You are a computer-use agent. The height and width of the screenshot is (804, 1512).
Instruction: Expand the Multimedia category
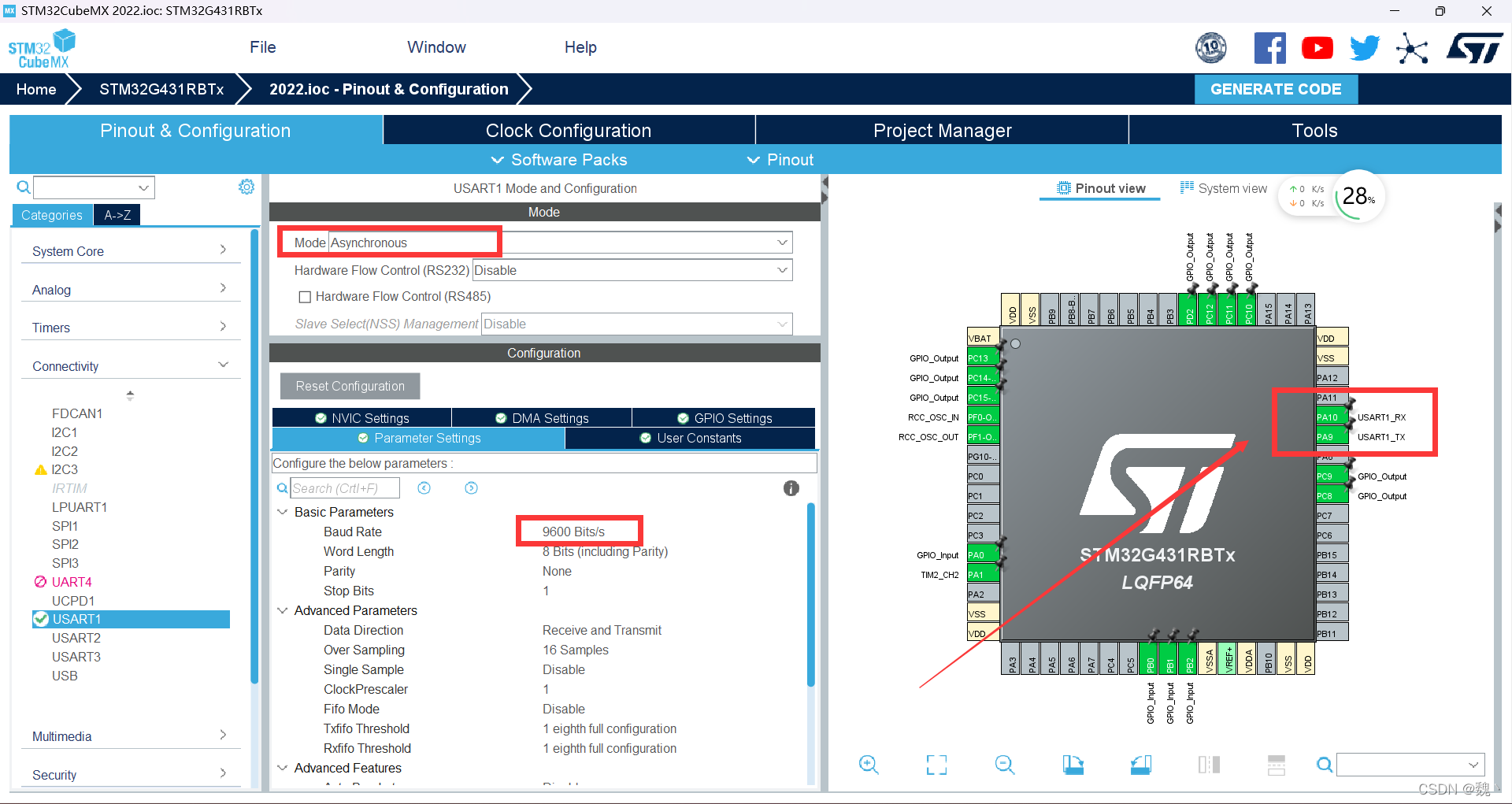click(x=130, y=736)
